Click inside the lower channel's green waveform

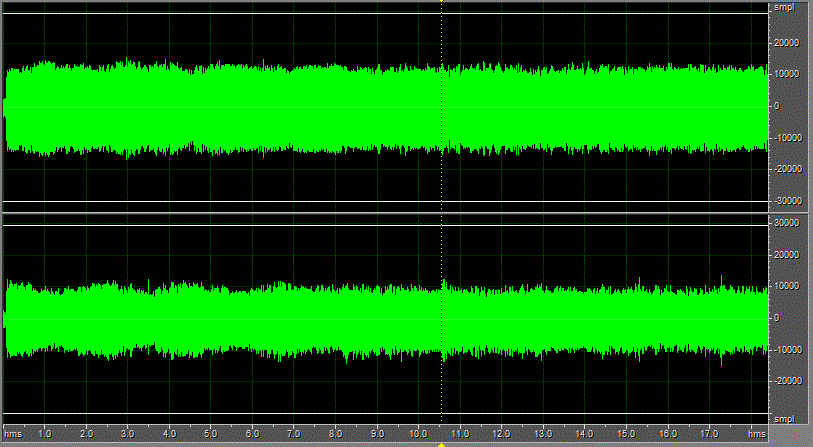point(386,319)
